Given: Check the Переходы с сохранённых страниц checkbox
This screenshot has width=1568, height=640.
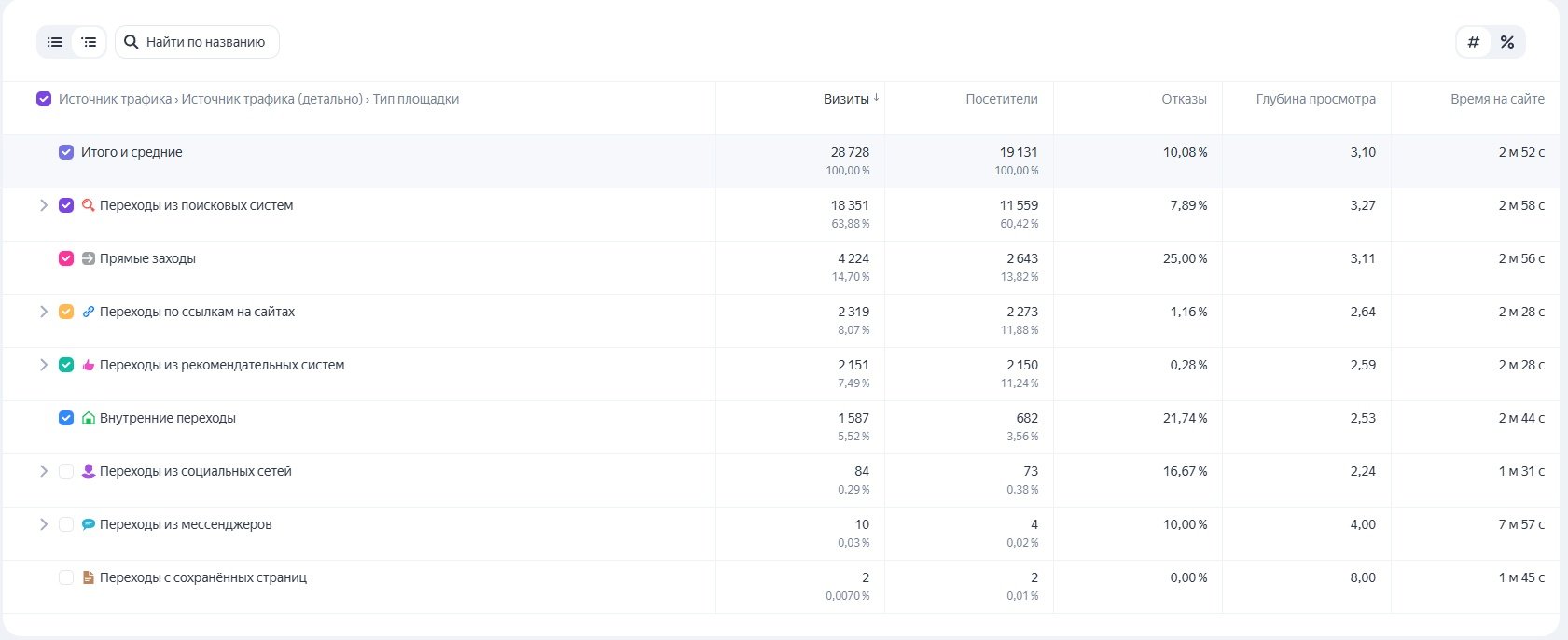Looking at the screenshot, I should point(66,577).
